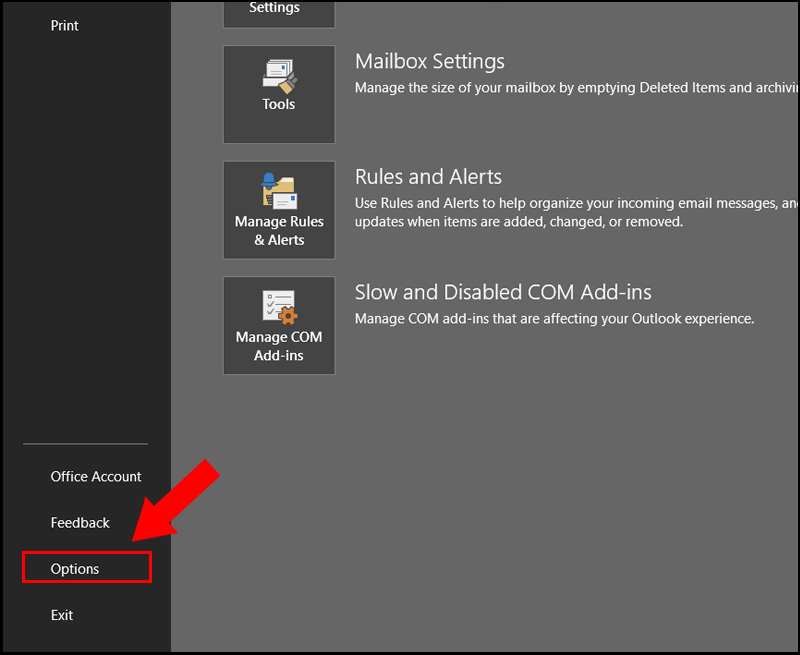Image resolution: width=800 pixels, height=655 pixels.
Task: Click the checklist icon on COM Add-ins tile
Action: point(275,305)
